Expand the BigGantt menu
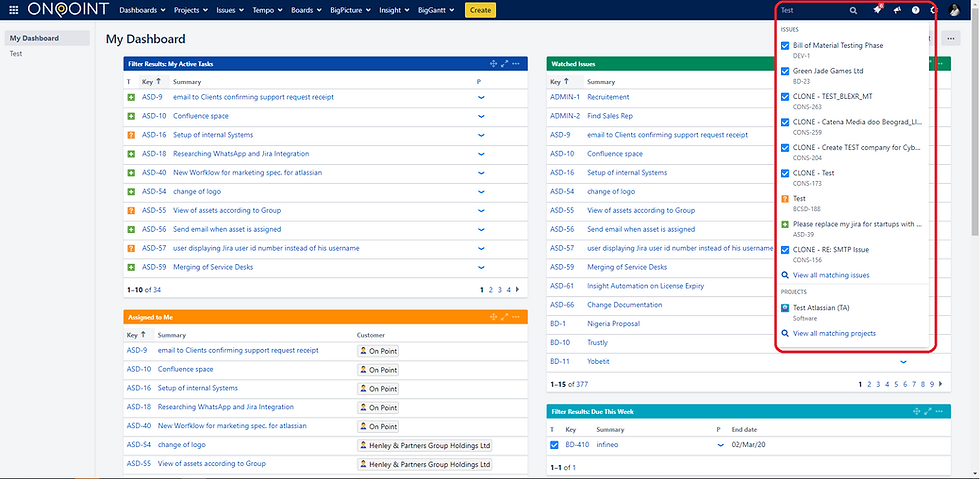Image resolution: width=980 pixels, height=479 pixels. click(x=436, y=10)
